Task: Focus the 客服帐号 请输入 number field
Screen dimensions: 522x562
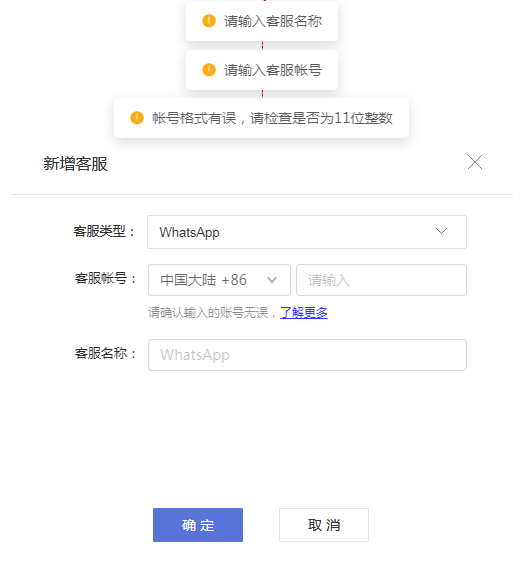Action: pyautogui.click(x=381, y=280)
